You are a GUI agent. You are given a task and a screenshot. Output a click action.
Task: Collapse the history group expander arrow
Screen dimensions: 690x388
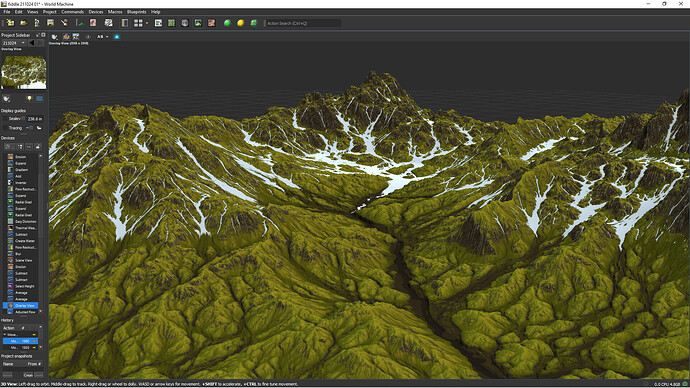coord(5,334)
